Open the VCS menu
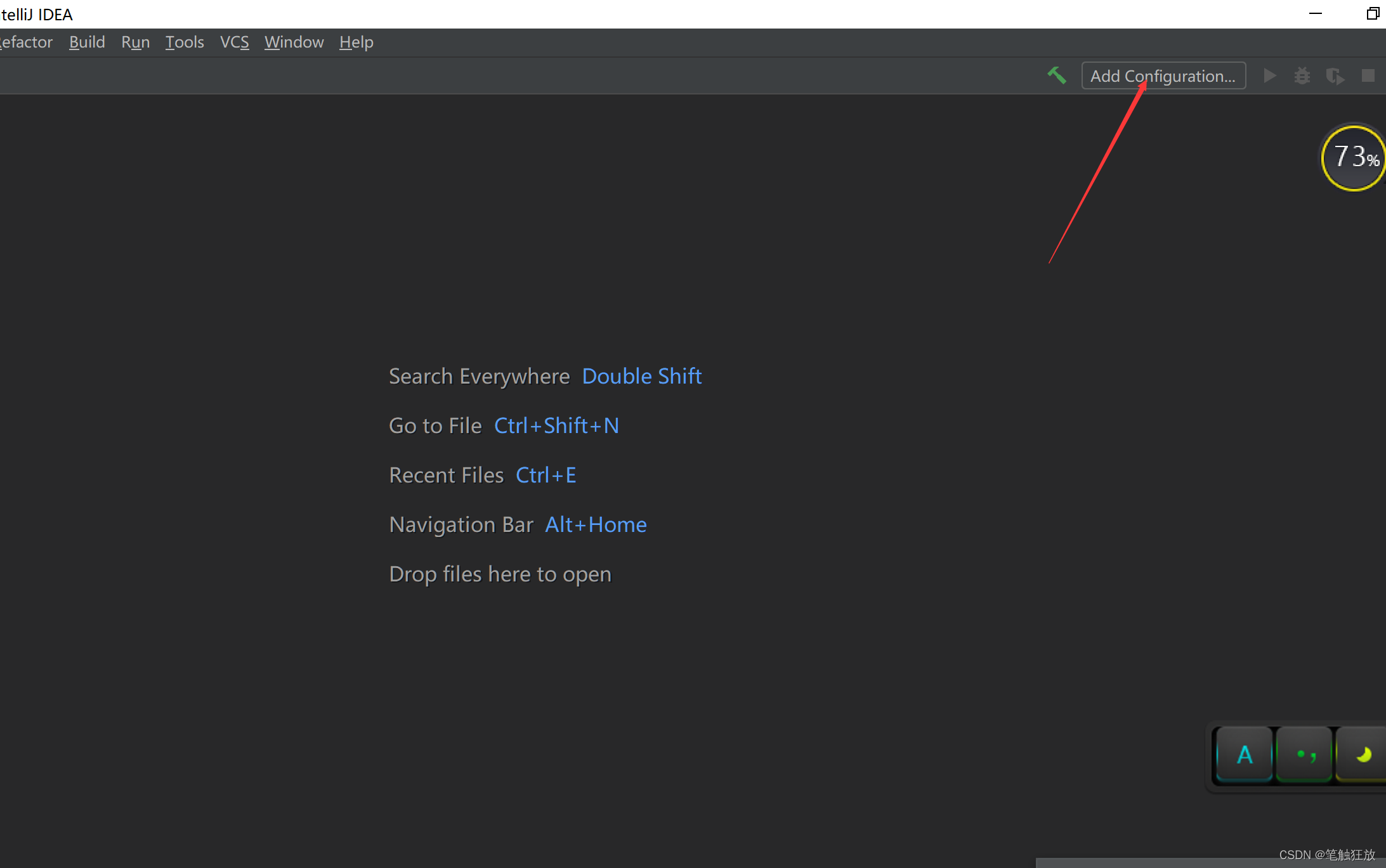The width and height of the screenshot is (1386, 868). pyautogui.click(x=234, y=42)
